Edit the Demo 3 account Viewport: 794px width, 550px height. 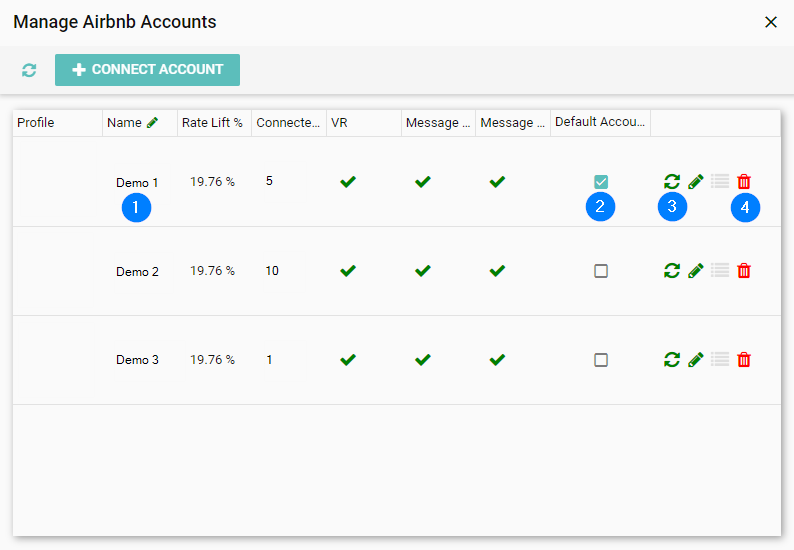[x=696, y=360]
